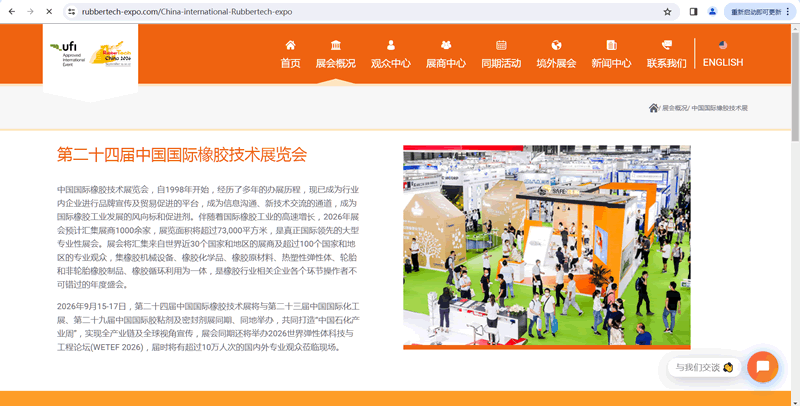
Task: Open the orange chat bubble button
Action: 762,367
